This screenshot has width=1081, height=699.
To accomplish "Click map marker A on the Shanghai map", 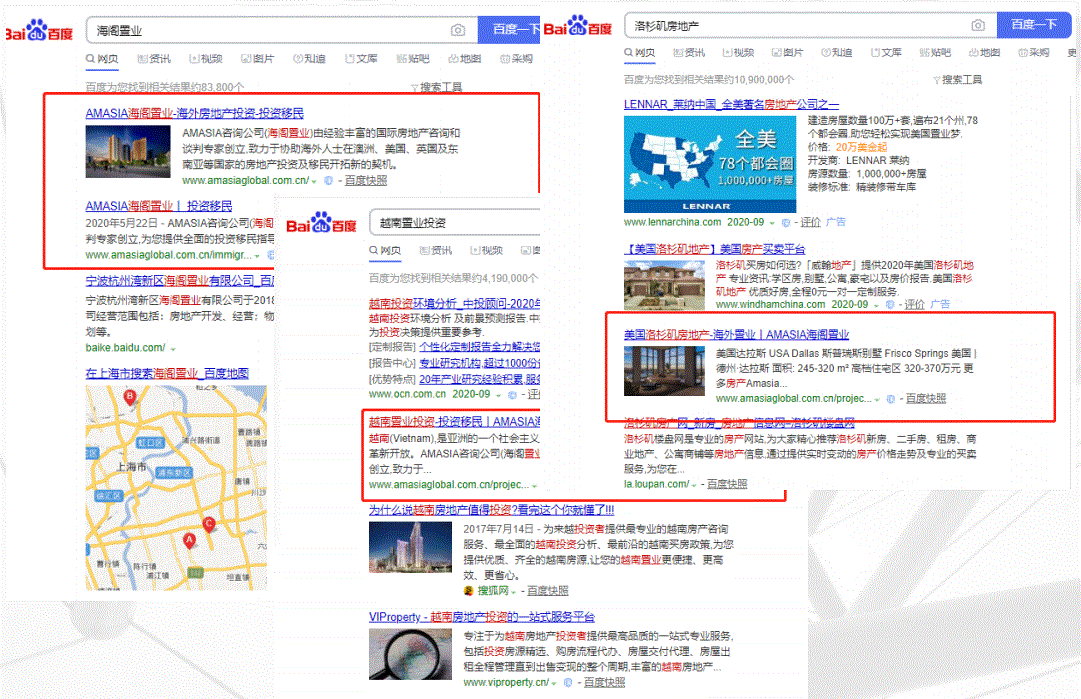I will tap(189, 540).
